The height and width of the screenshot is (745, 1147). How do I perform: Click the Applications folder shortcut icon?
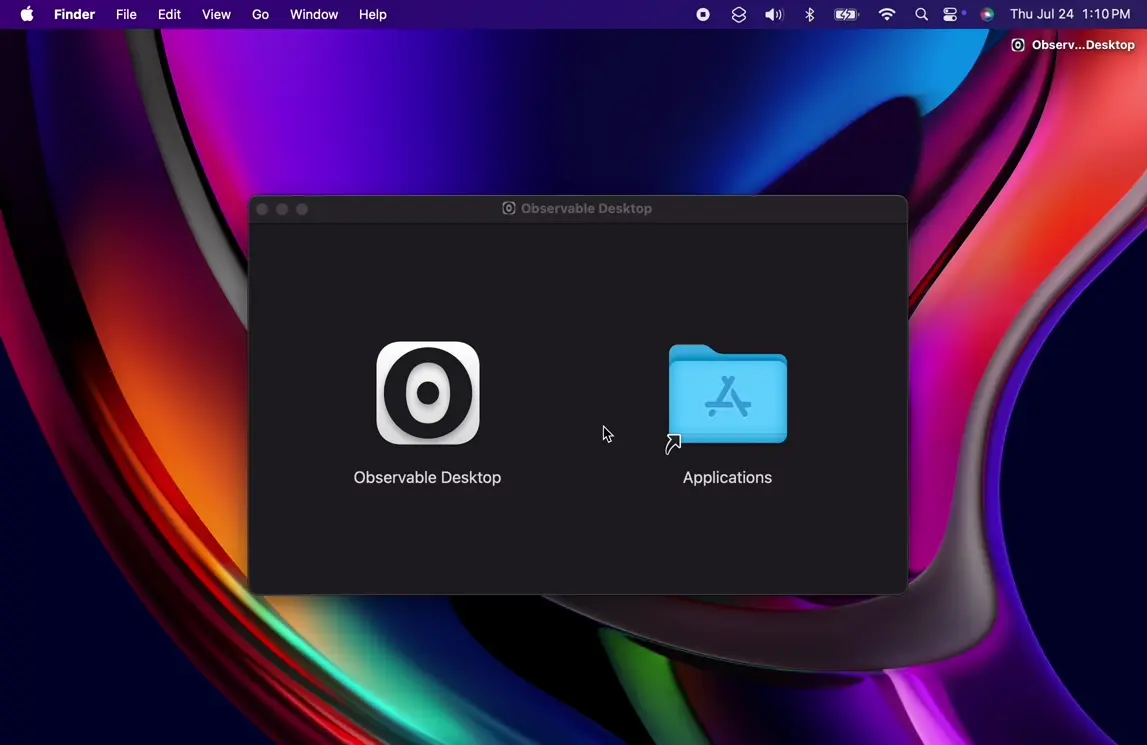tap(727, 395)
